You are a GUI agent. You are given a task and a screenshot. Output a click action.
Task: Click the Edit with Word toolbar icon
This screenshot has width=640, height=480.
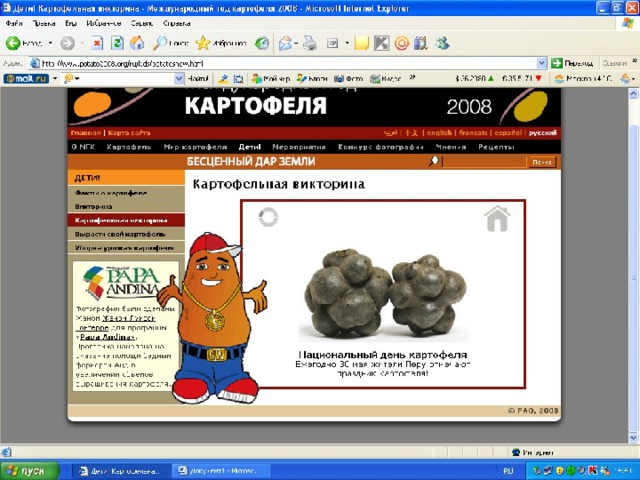point(333,43)
